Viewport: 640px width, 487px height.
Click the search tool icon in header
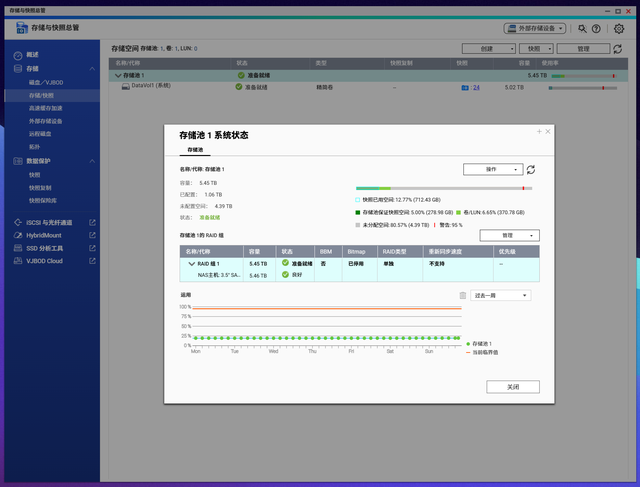coord(582,29)
